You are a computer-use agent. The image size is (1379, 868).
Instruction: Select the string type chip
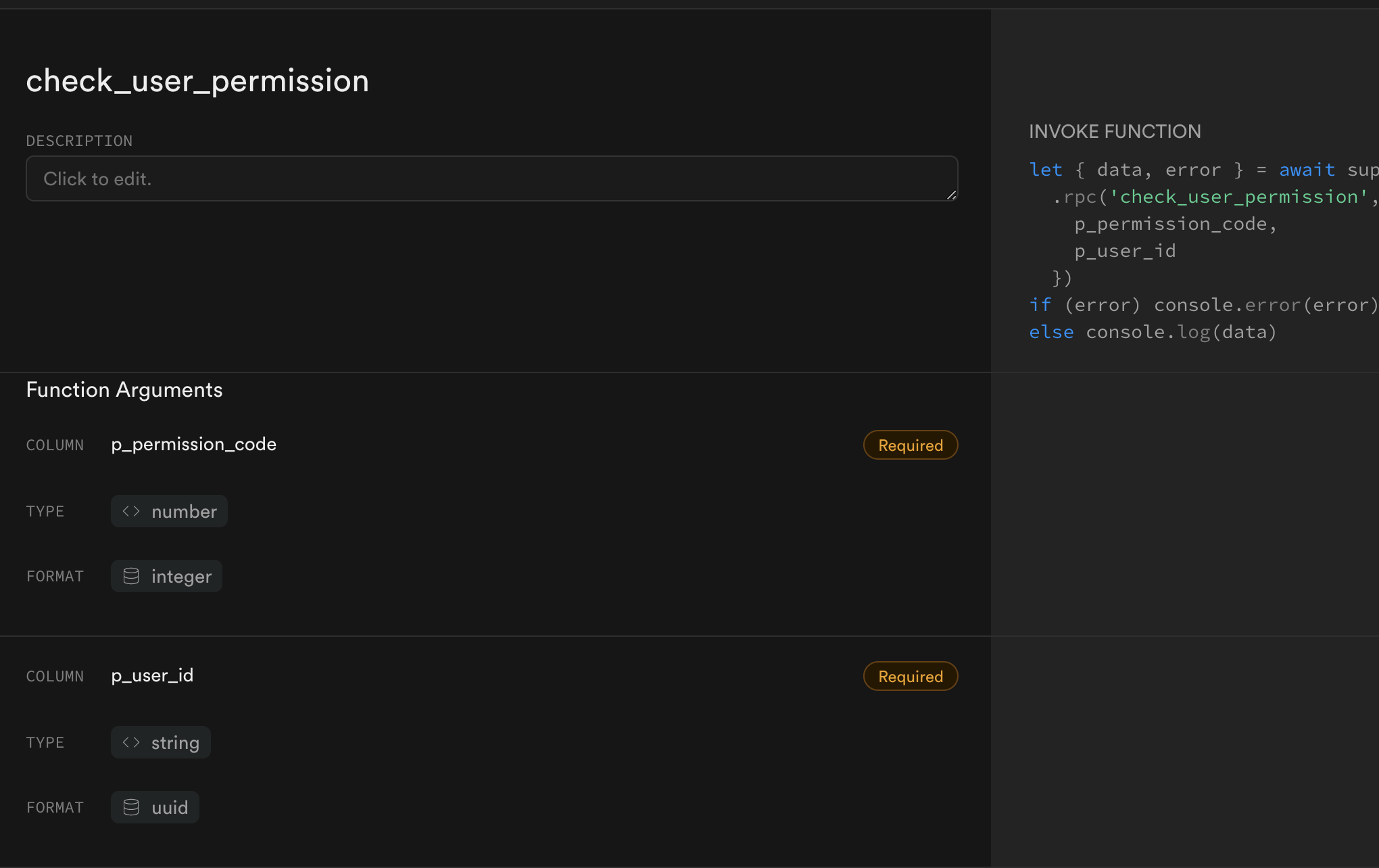(161, 742)
